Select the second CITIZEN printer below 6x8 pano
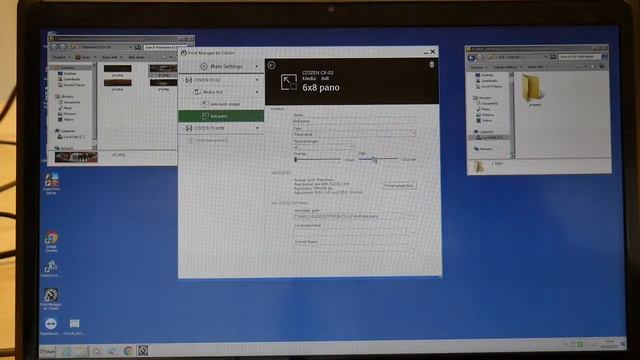The image size is (640, 360). [x=221, y=128]
